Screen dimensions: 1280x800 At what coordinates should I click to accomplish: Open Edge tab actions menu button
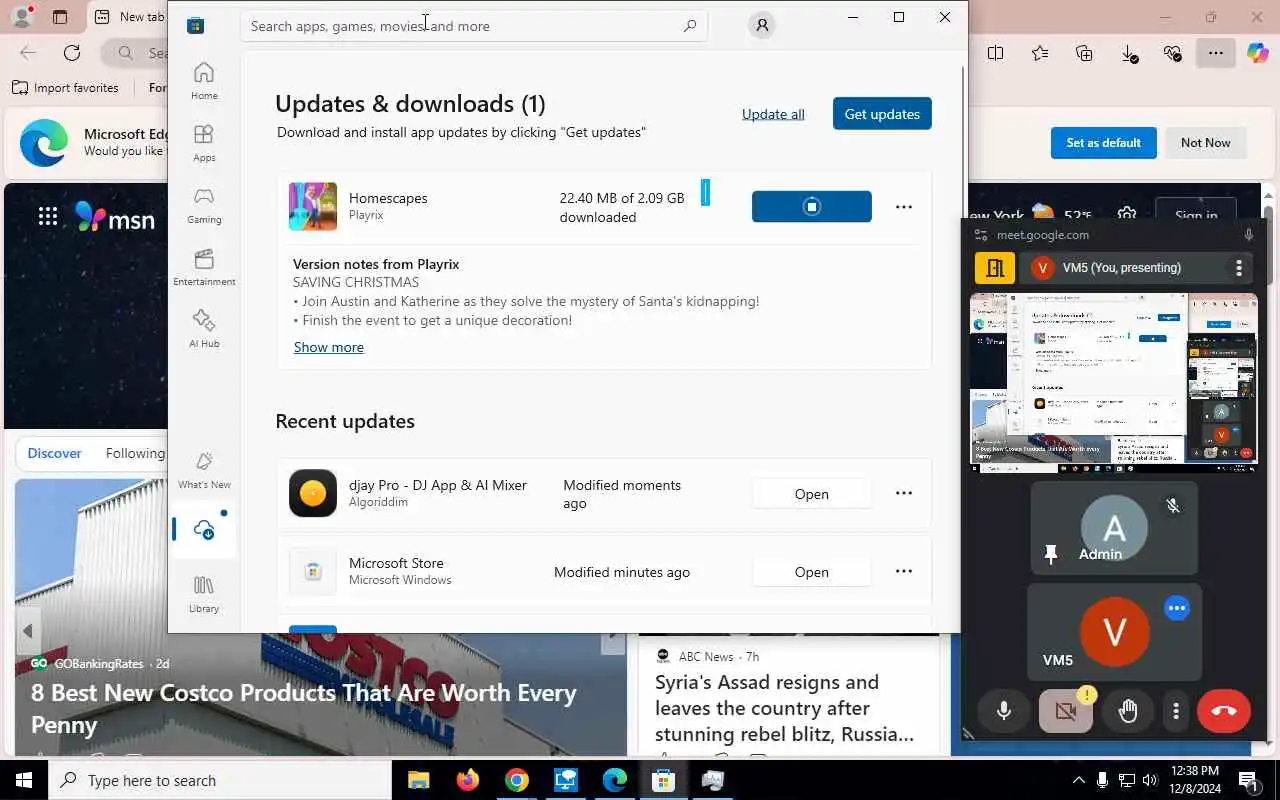pos(59,17)
